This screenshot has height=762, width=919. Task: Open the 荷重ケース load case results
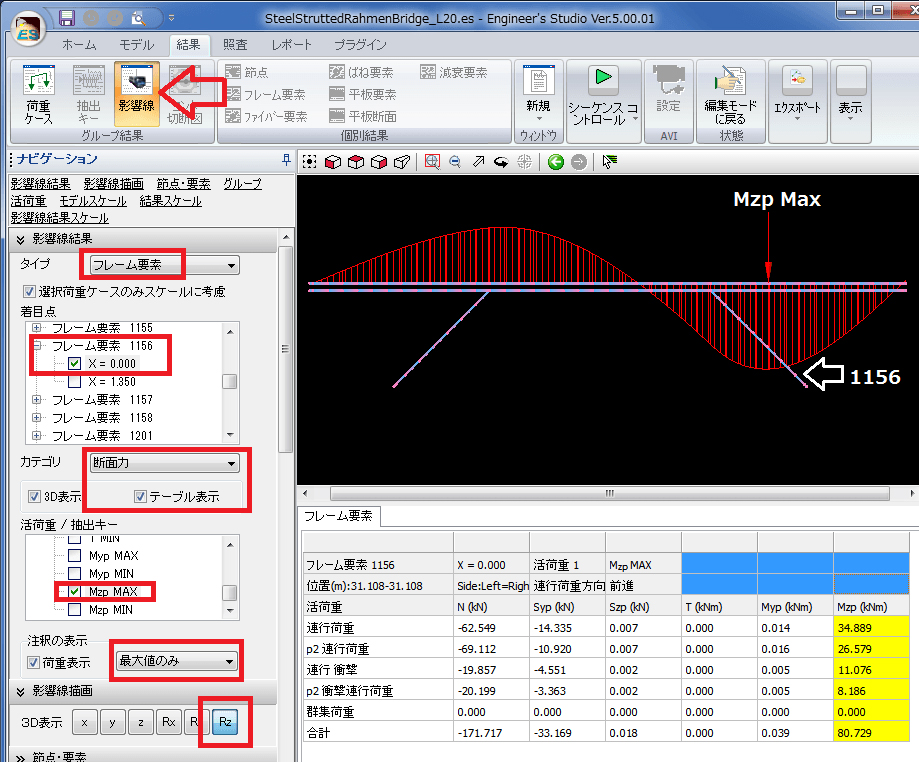click(39, 94)
